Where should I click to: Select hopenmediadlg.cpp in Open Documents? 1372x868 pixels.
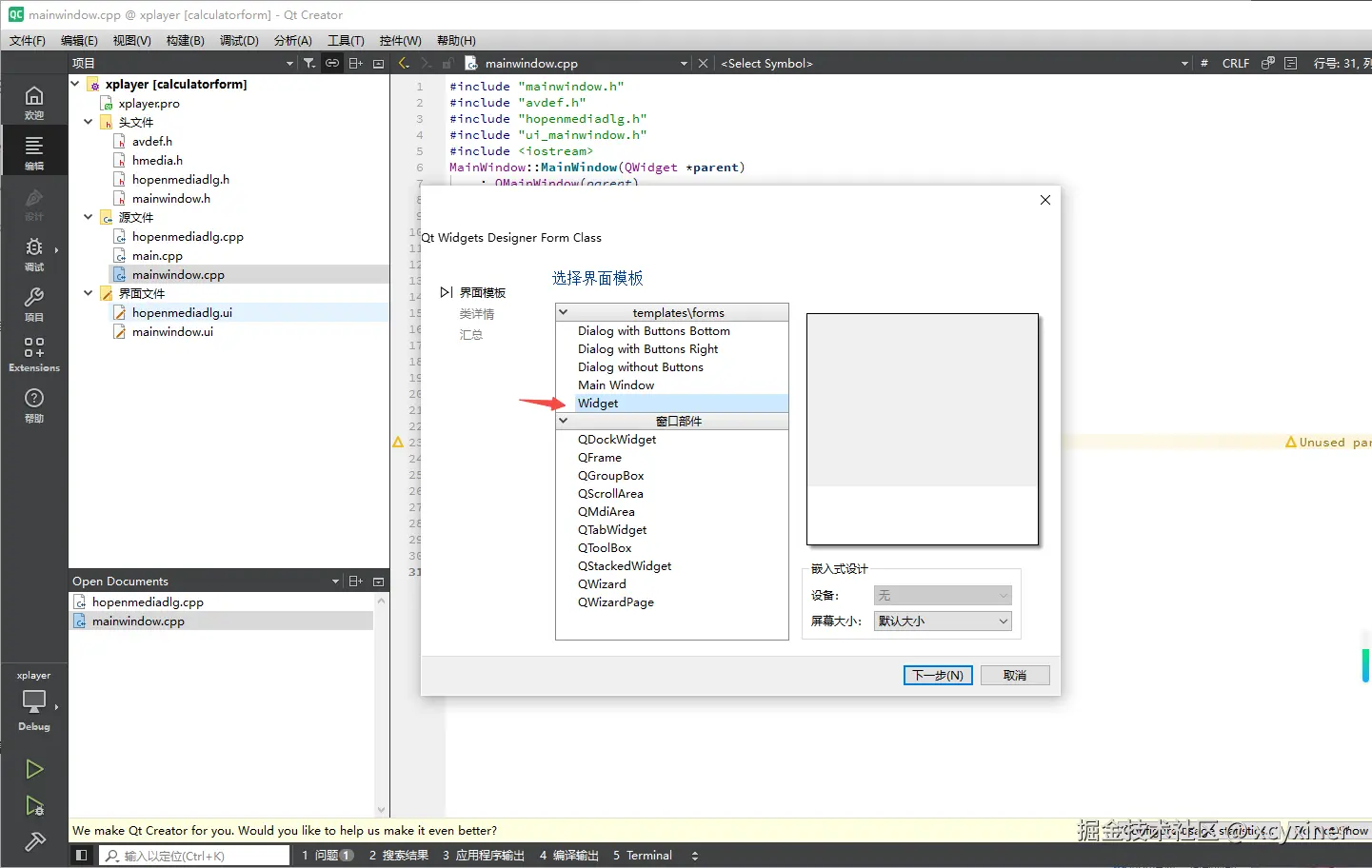point(148,602)
